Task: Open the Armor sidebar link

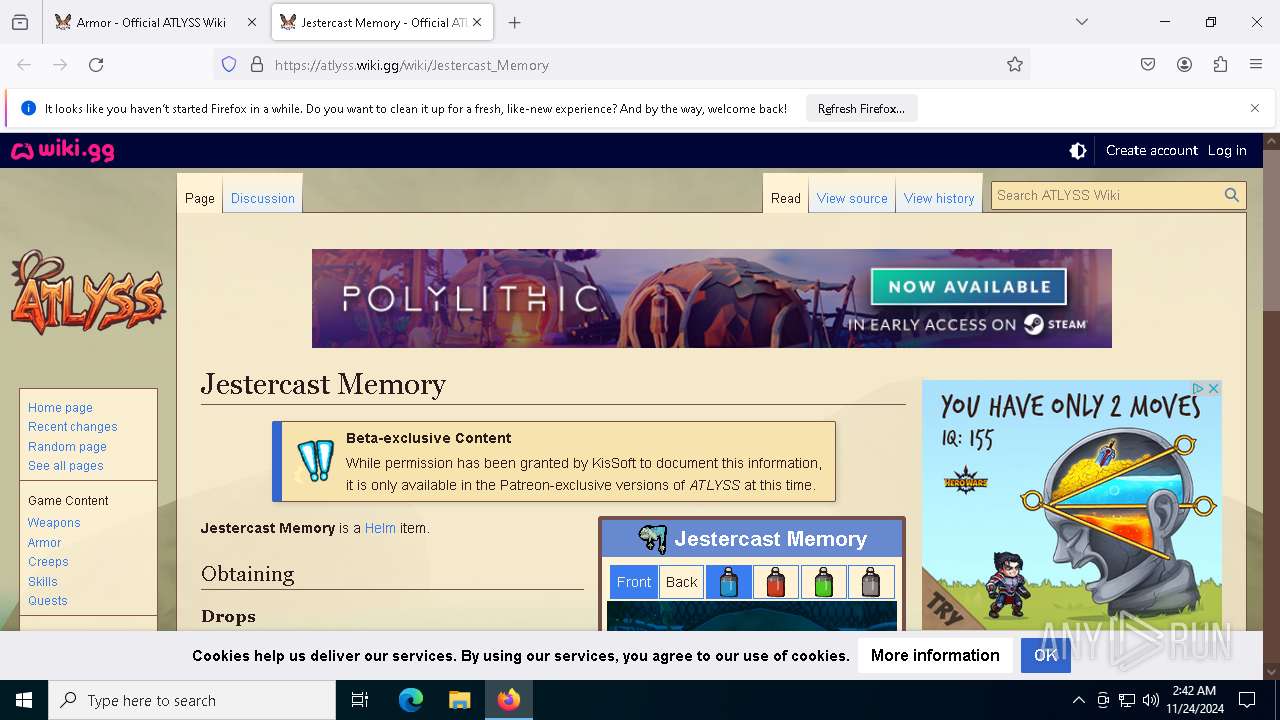Action: [45, 543]
